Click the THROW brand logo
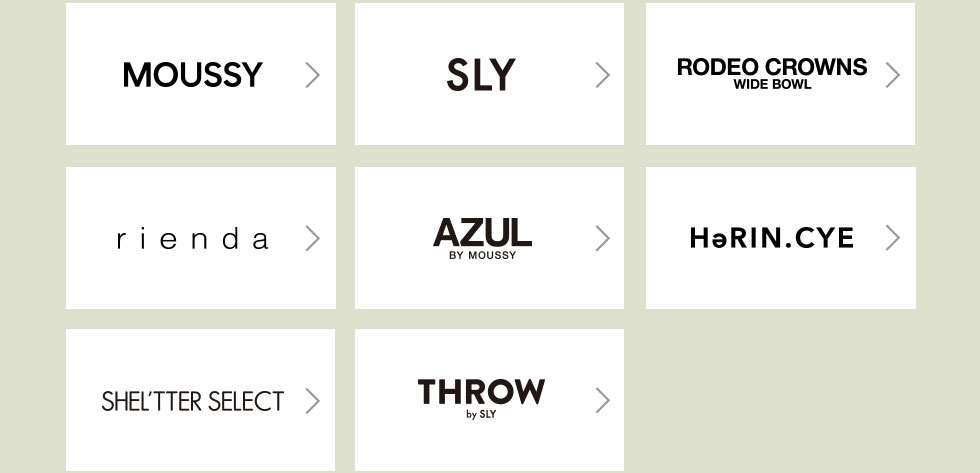 tap(481, 391)
